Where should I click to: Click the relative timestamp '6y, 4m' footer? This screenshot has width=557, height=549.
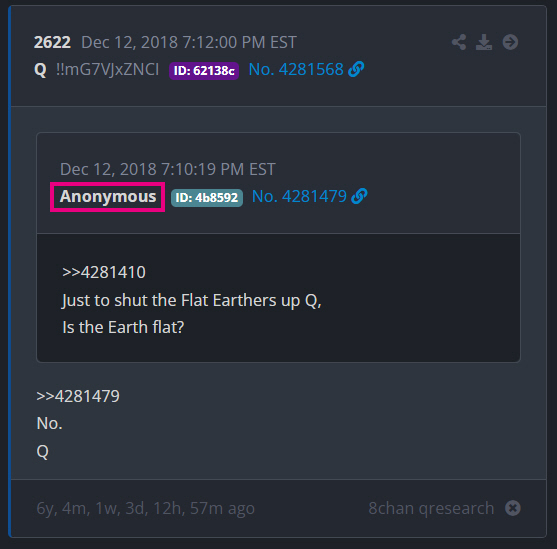point(145,508)
